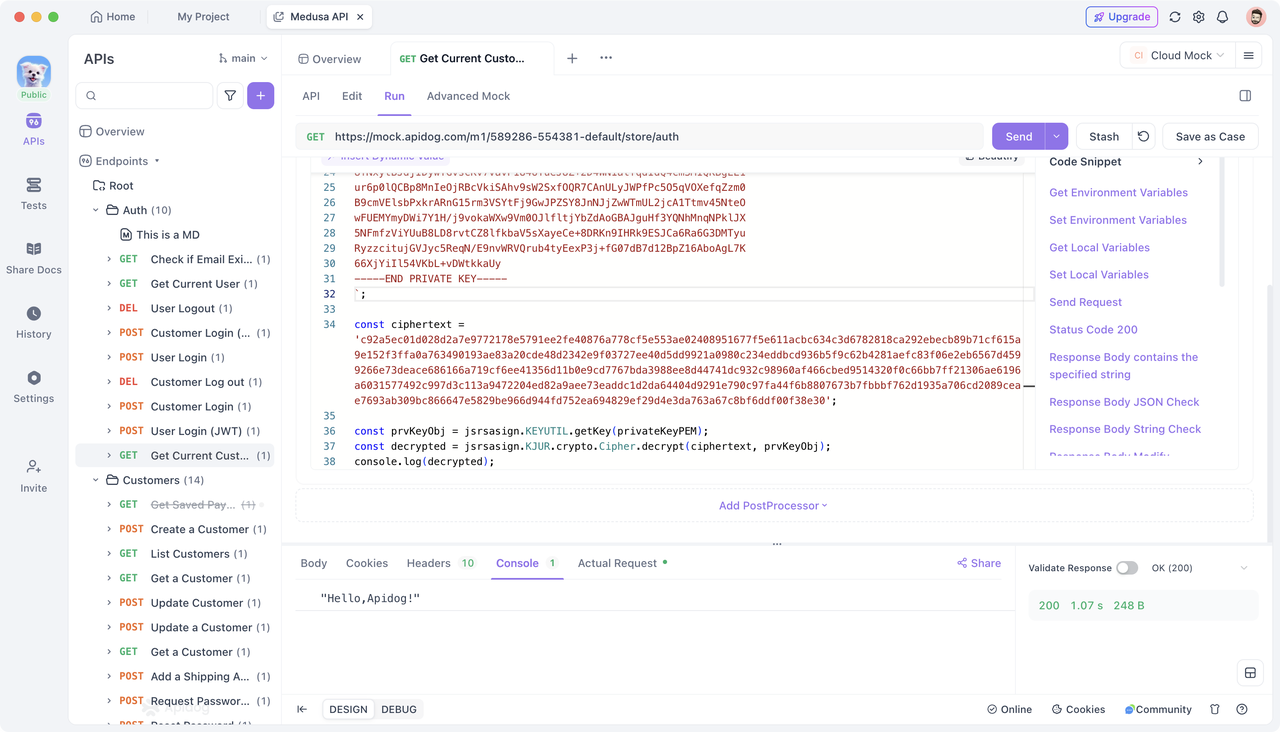The width and height of the screenshot is (1280, 732).
Task: Insert Get Environment Variables snippet
Action: 1118,192
